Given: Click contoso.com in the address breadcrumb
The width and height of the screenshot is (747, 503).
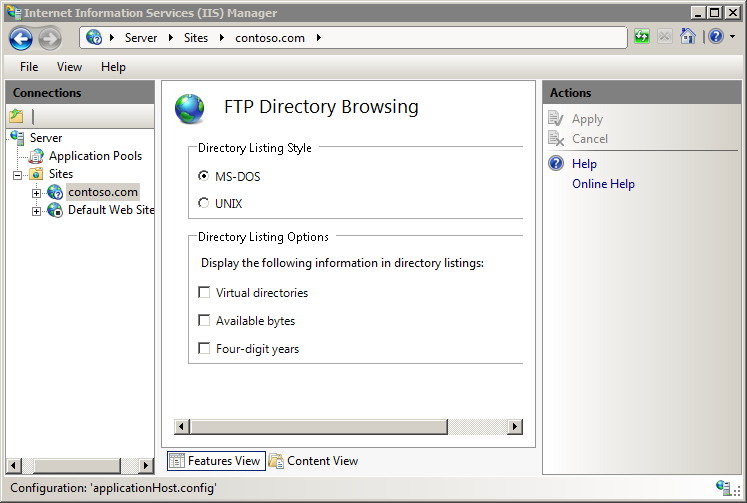Looking at the screenshot, I should pos(270,38).
